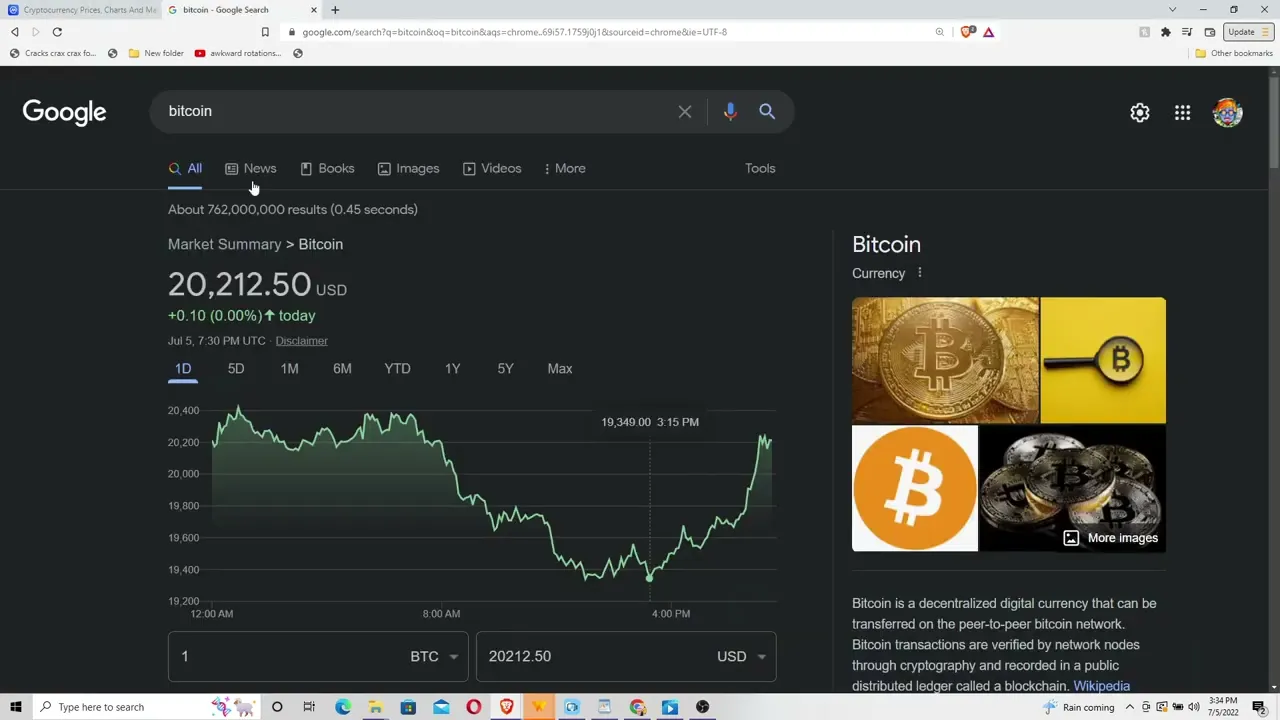Select the 5D chart range
The image size is (1280, 720).
(x=236, y=369)
